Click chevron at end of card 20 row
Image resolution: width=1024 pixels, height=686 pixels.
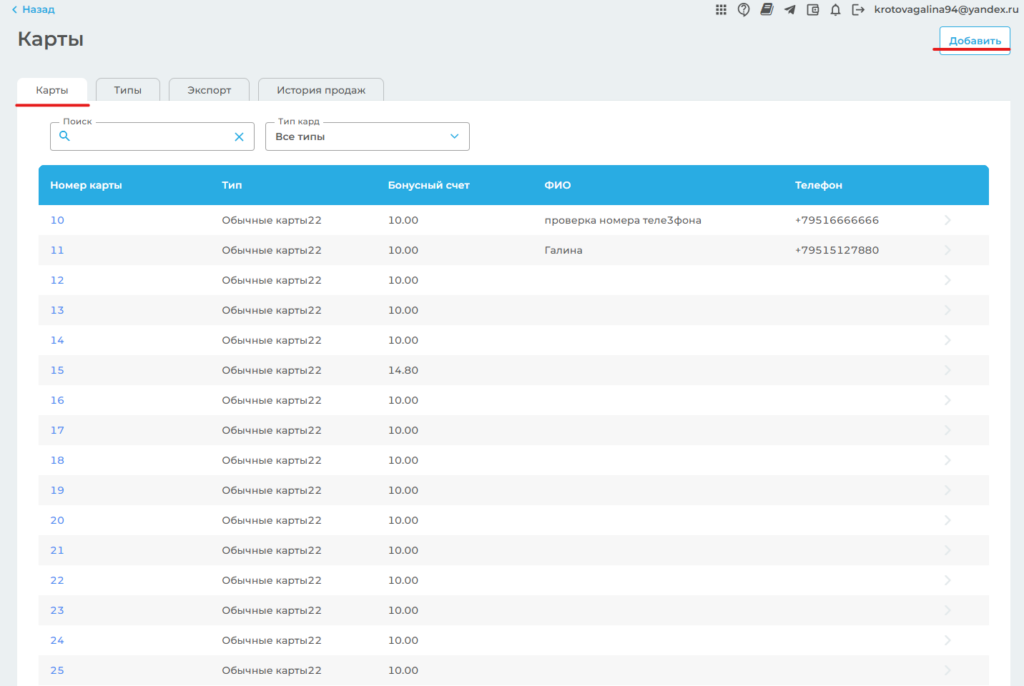(947, 520)
